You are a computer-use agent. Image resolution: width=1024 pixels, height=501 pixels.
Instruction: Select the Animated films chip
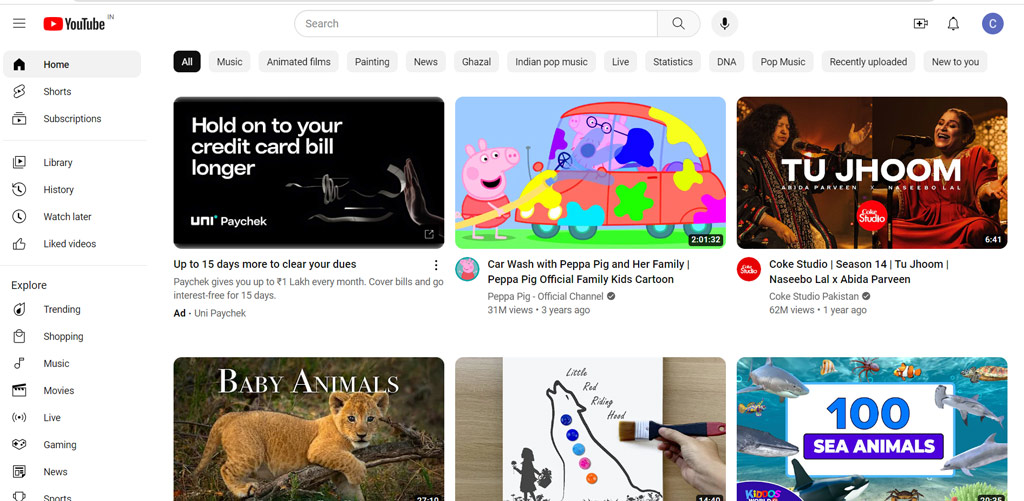[298, 61]
